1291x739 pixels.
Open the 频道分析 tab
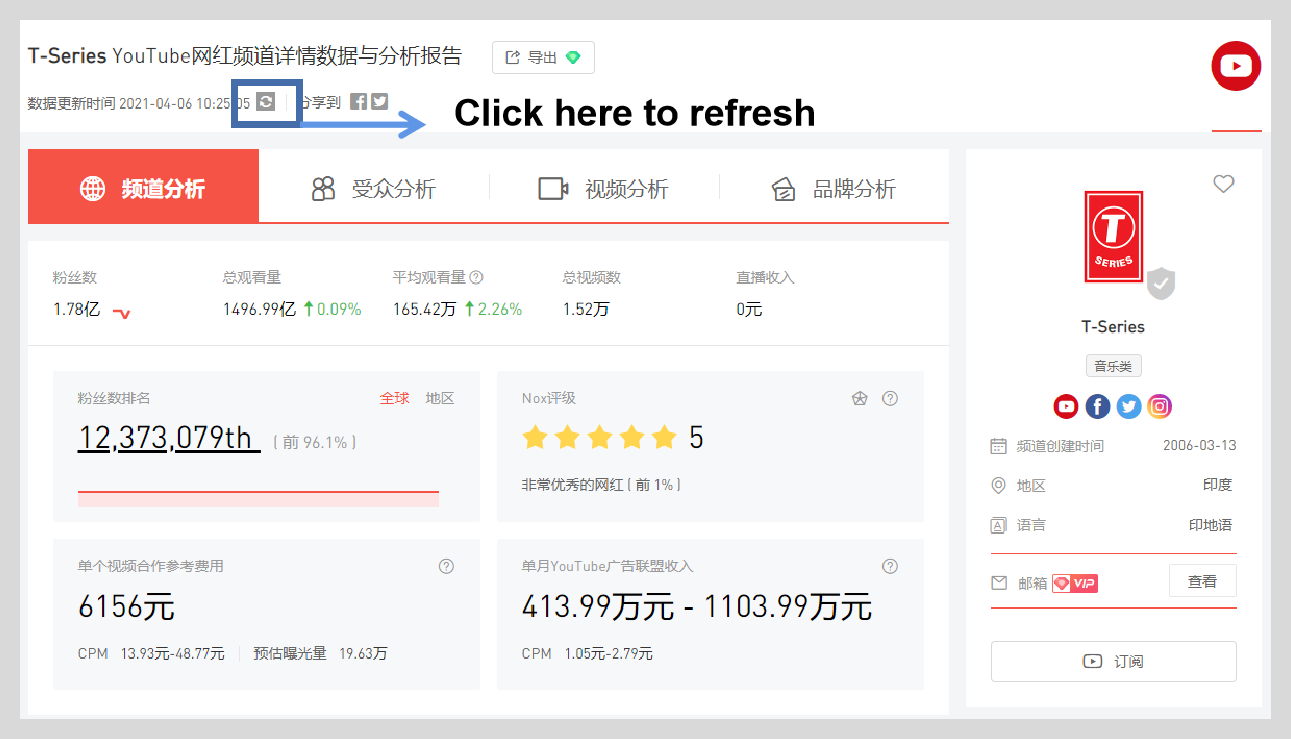143,186
